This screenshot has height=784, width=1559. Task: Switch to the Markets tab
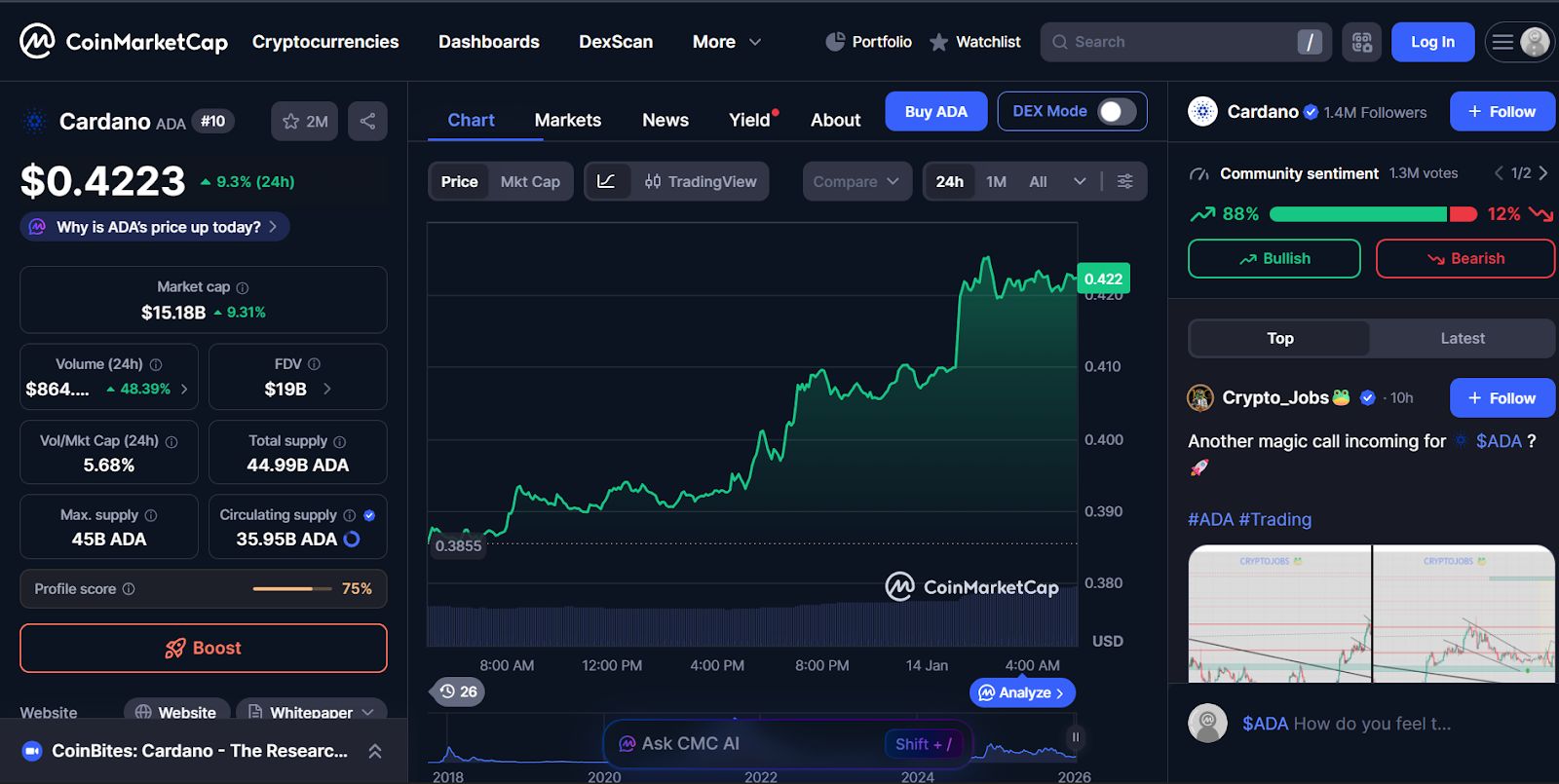click(568, 120)
